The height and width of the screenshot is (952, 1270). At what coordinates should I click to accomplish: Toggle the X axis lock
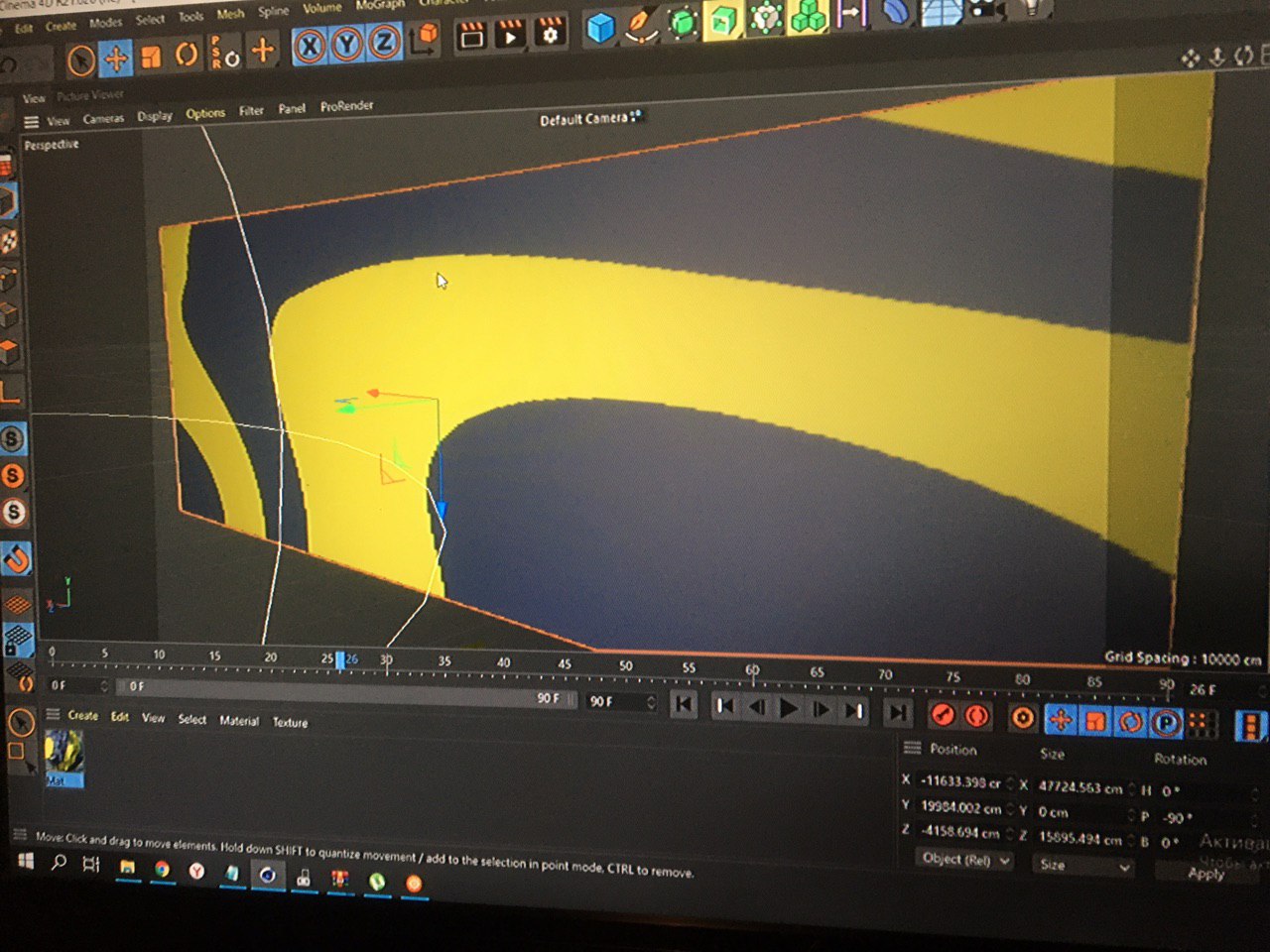point(311,47)
